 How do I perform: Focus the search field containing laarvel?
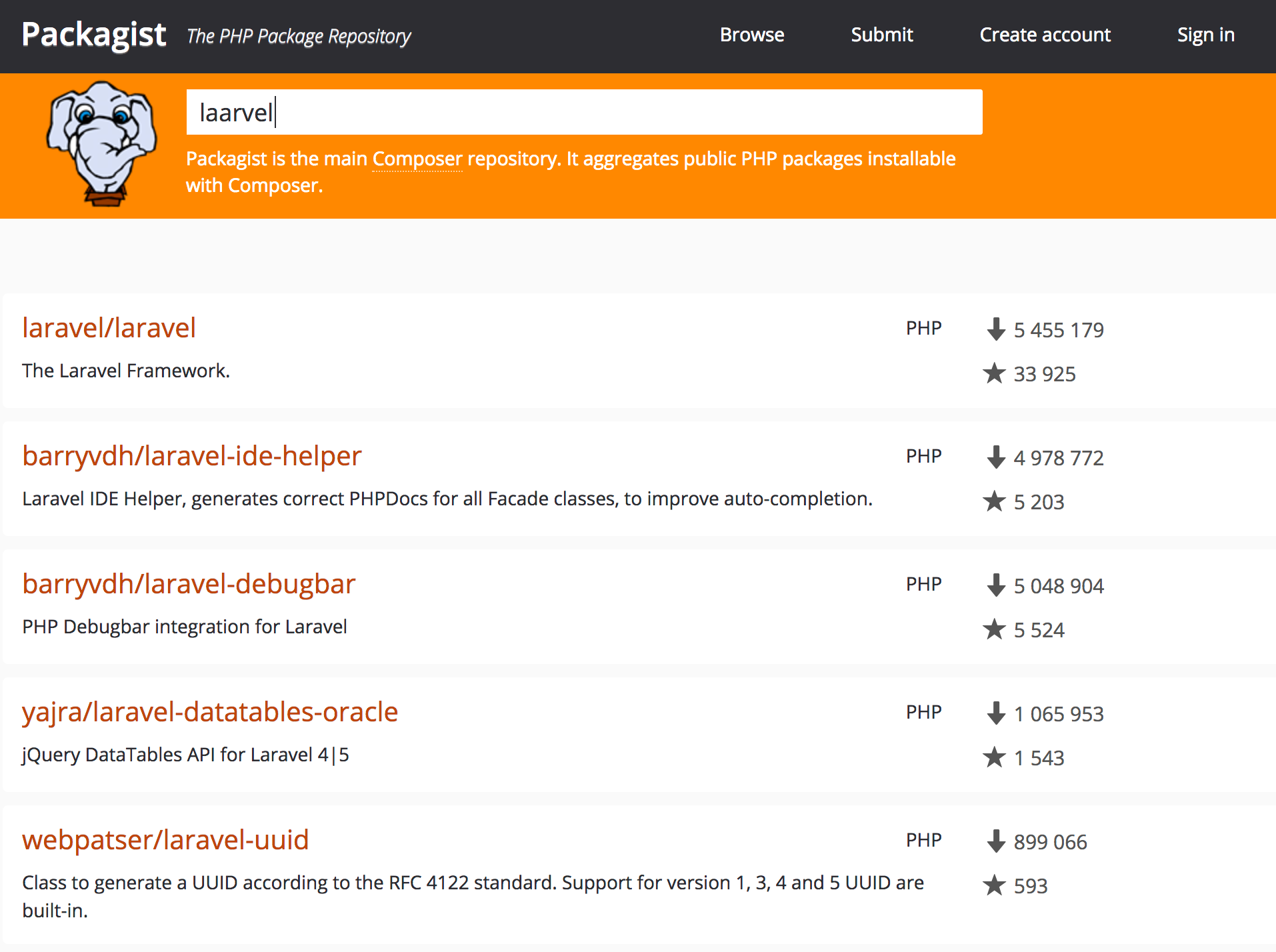coord(584,112)
